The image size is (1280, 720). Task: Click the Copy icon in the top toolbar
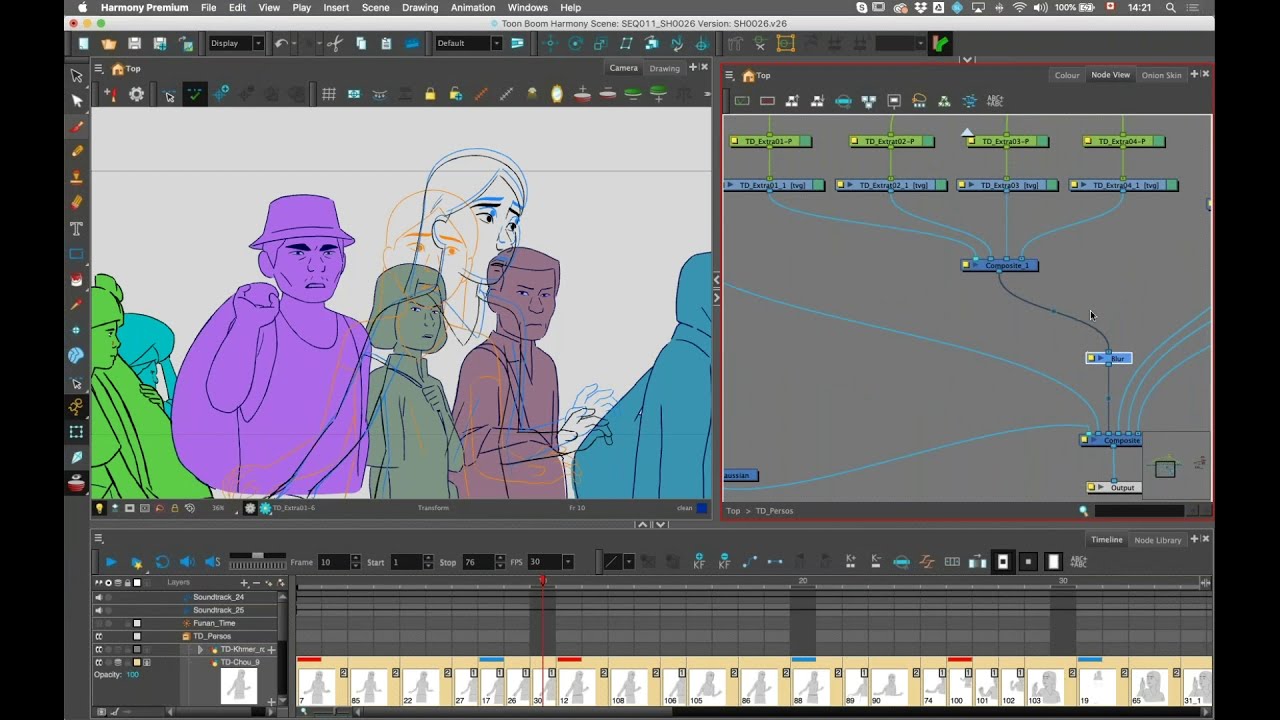360,43
